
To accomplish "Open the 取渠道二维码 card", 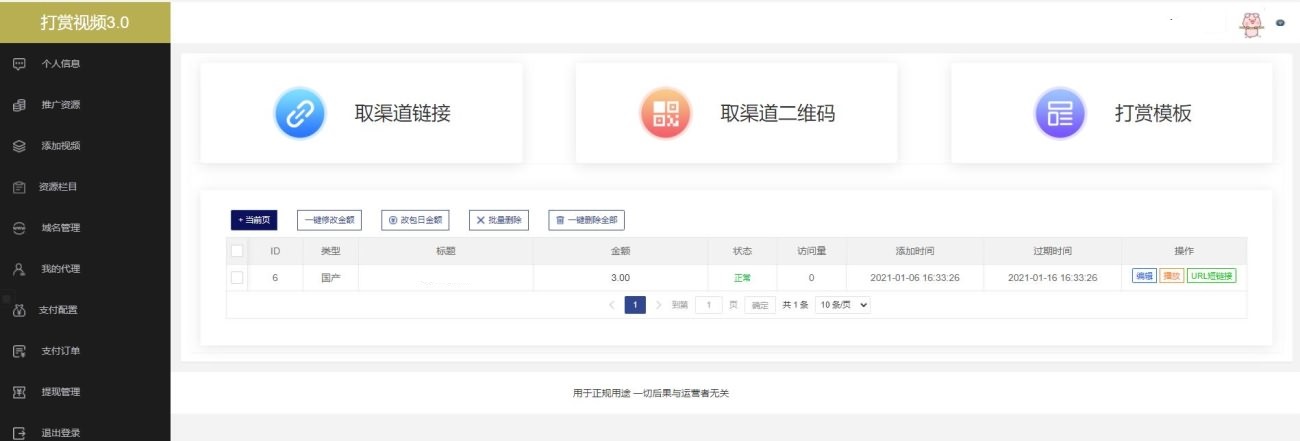I will tap(736, 113).
